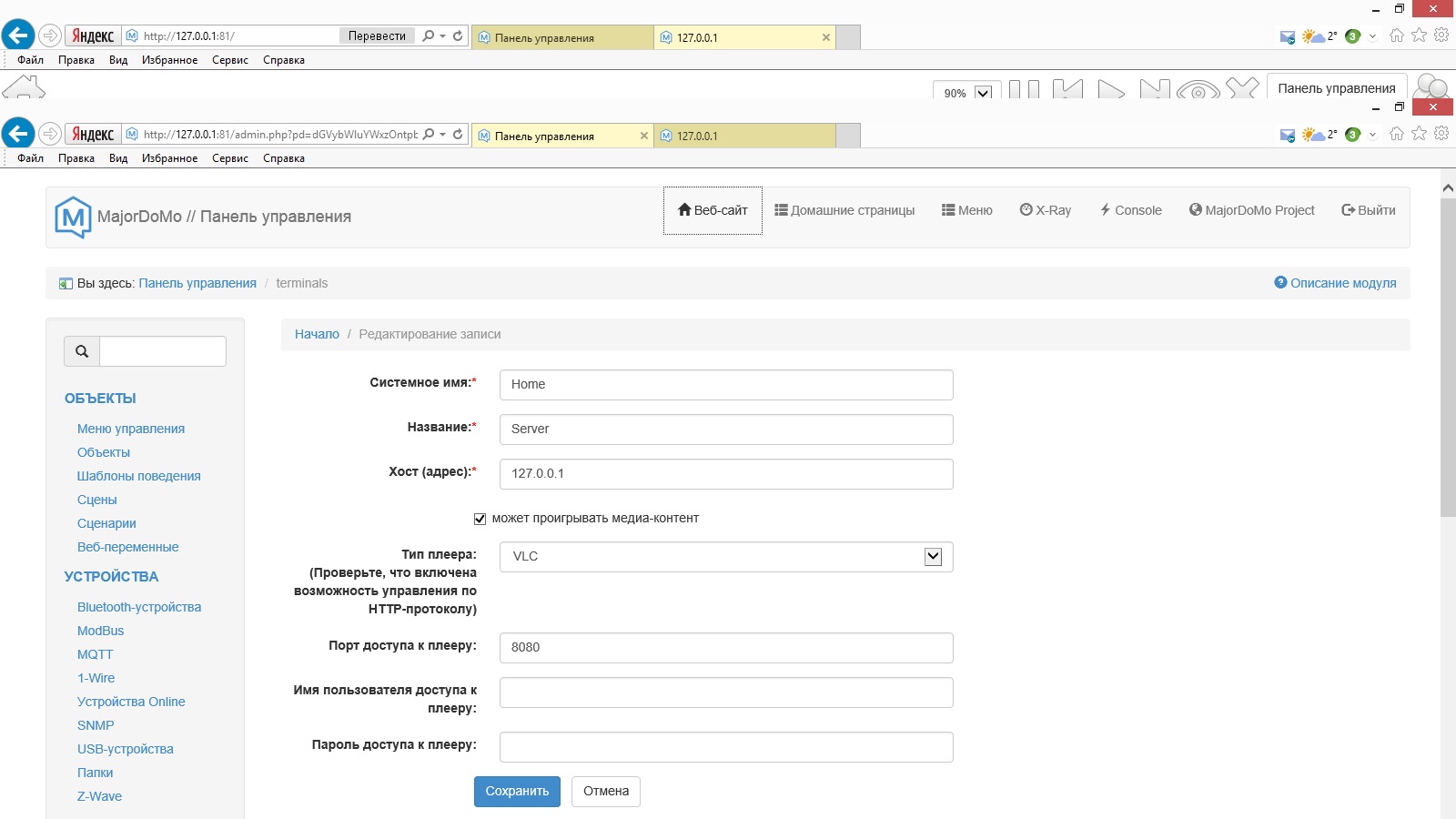Click the browser back arrow button
This screenshot has height=819, width=1456.
coord(18,134)
